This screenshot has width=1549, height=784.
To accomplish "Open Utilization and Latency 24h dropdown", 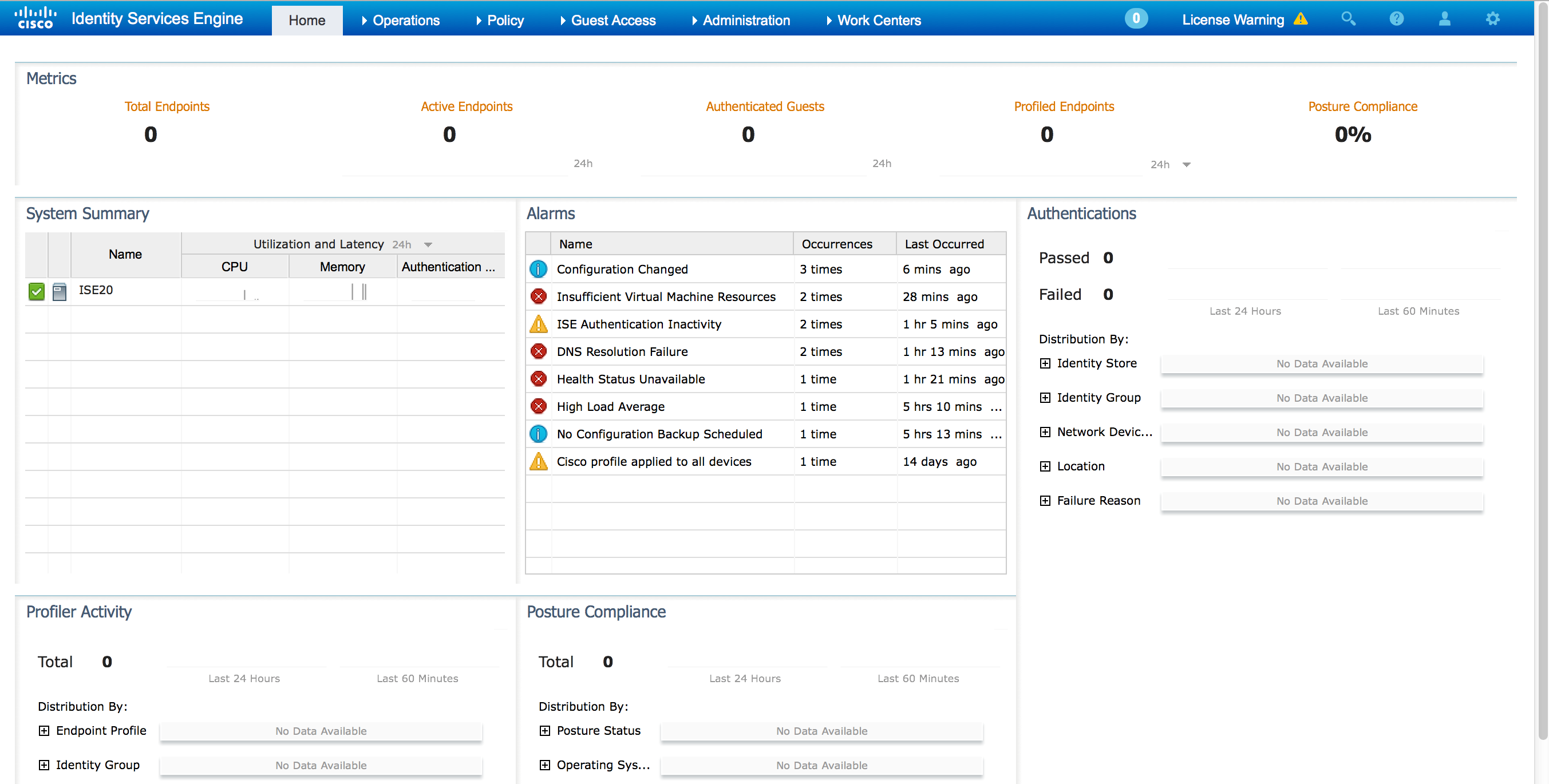I will click(x=428, y=245).
